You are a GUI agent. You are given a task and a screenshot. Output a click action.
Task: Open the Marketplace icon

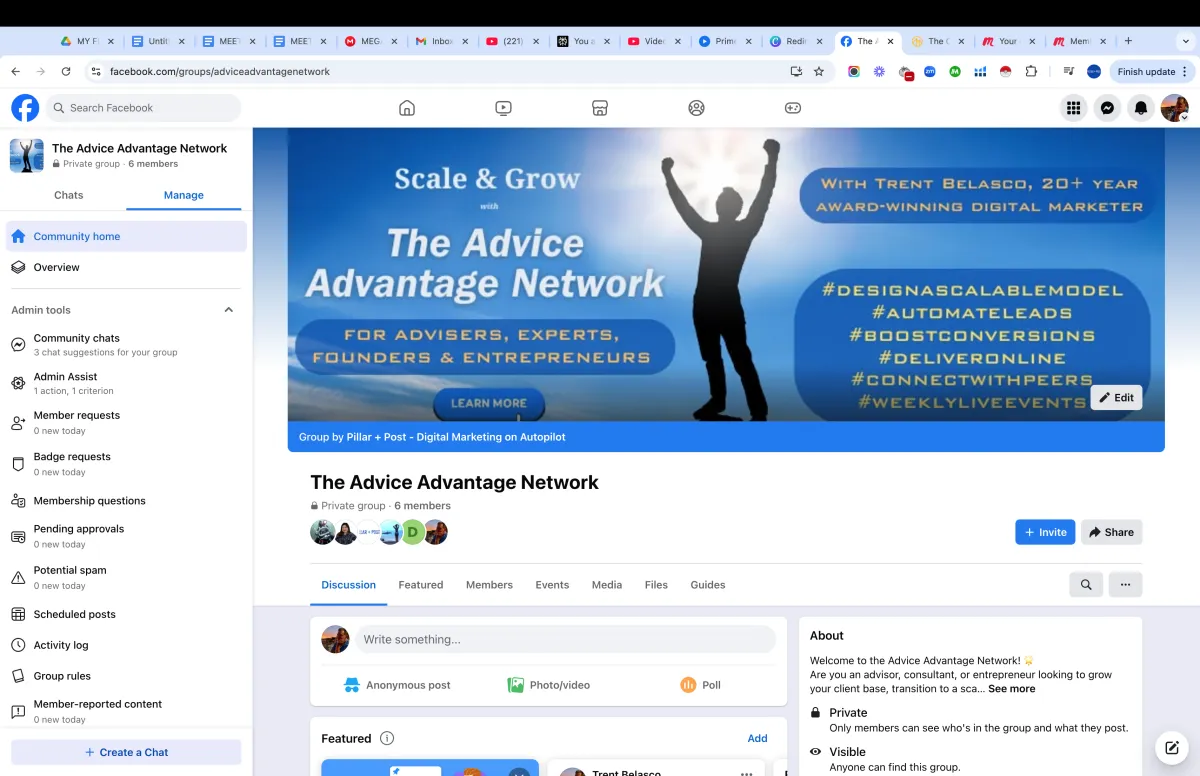pos(600,108)
